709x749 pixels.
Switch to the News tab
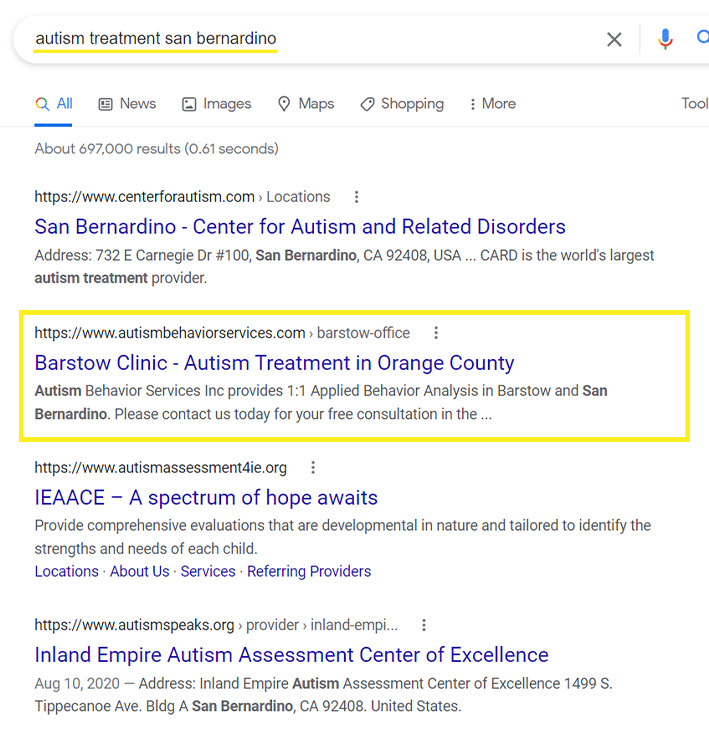[127, 104]
